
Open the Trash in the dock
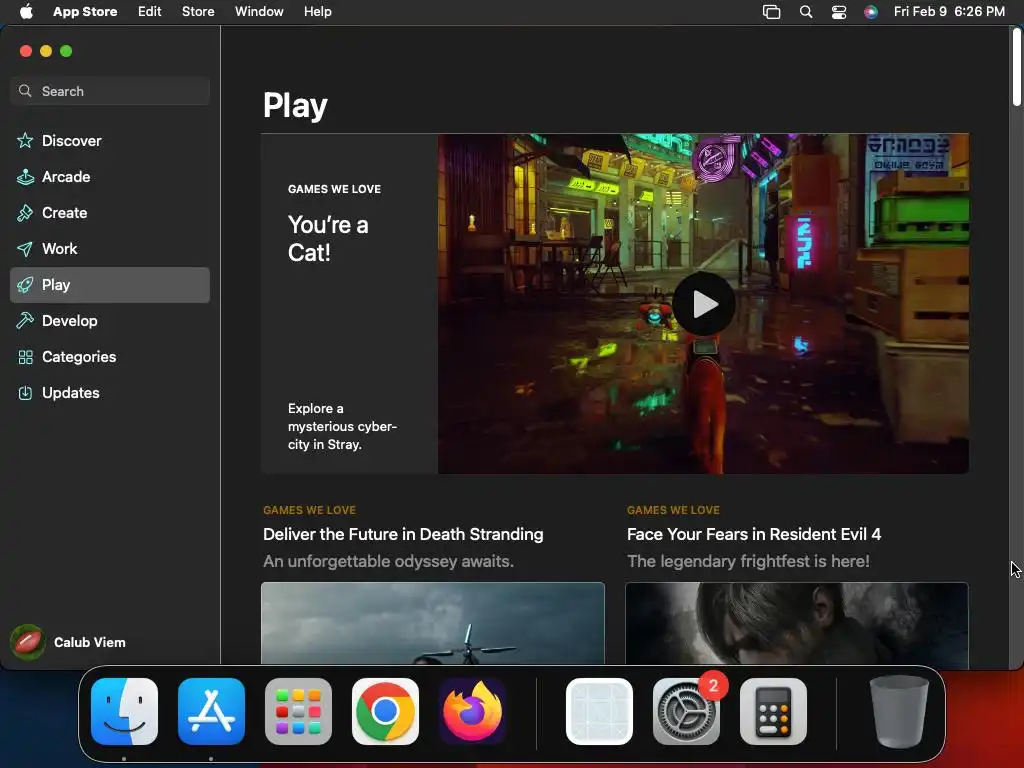click(899, 711)
